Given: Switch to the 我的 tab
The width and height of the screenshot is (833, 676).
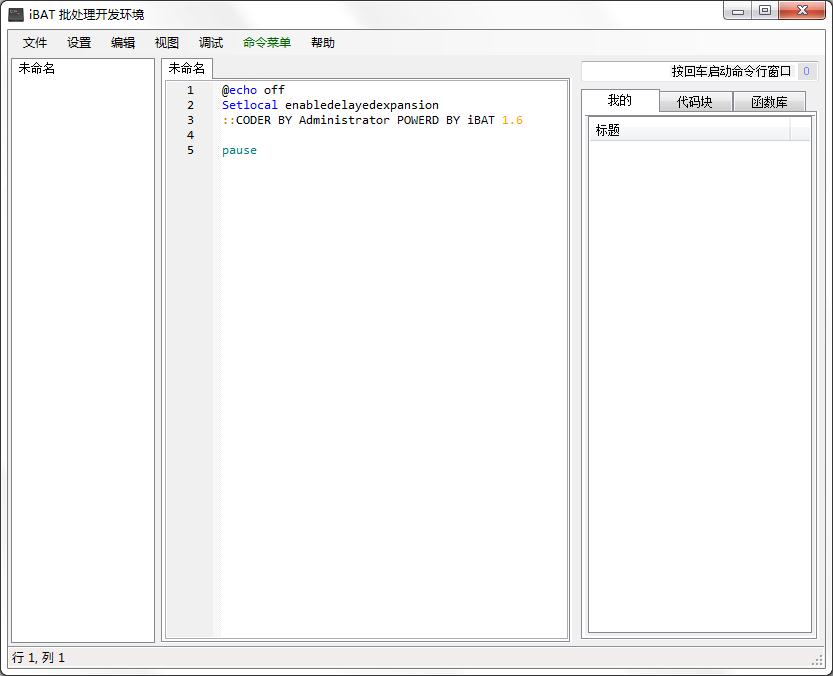Looking at the screenshot, I should coord(620,100).
